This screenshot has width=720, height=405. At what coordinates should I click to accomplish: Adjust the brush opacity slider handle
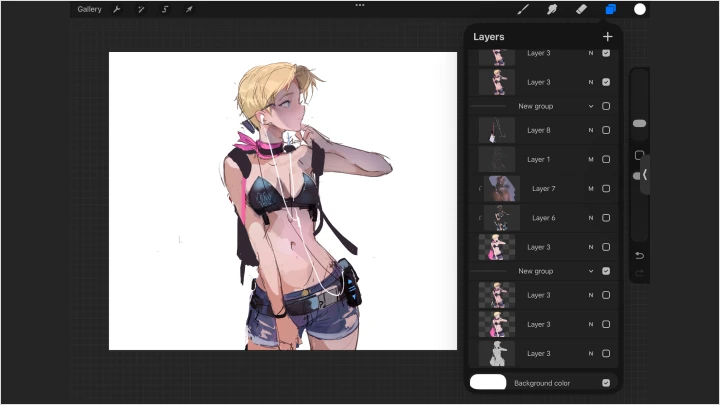(x=636, y=176)
